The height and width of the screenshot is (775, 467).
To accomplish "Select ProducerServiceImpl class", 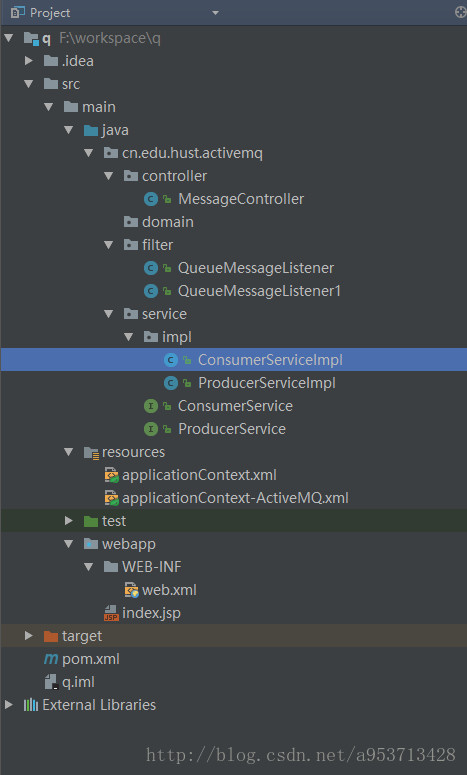I will click(267, 383).
